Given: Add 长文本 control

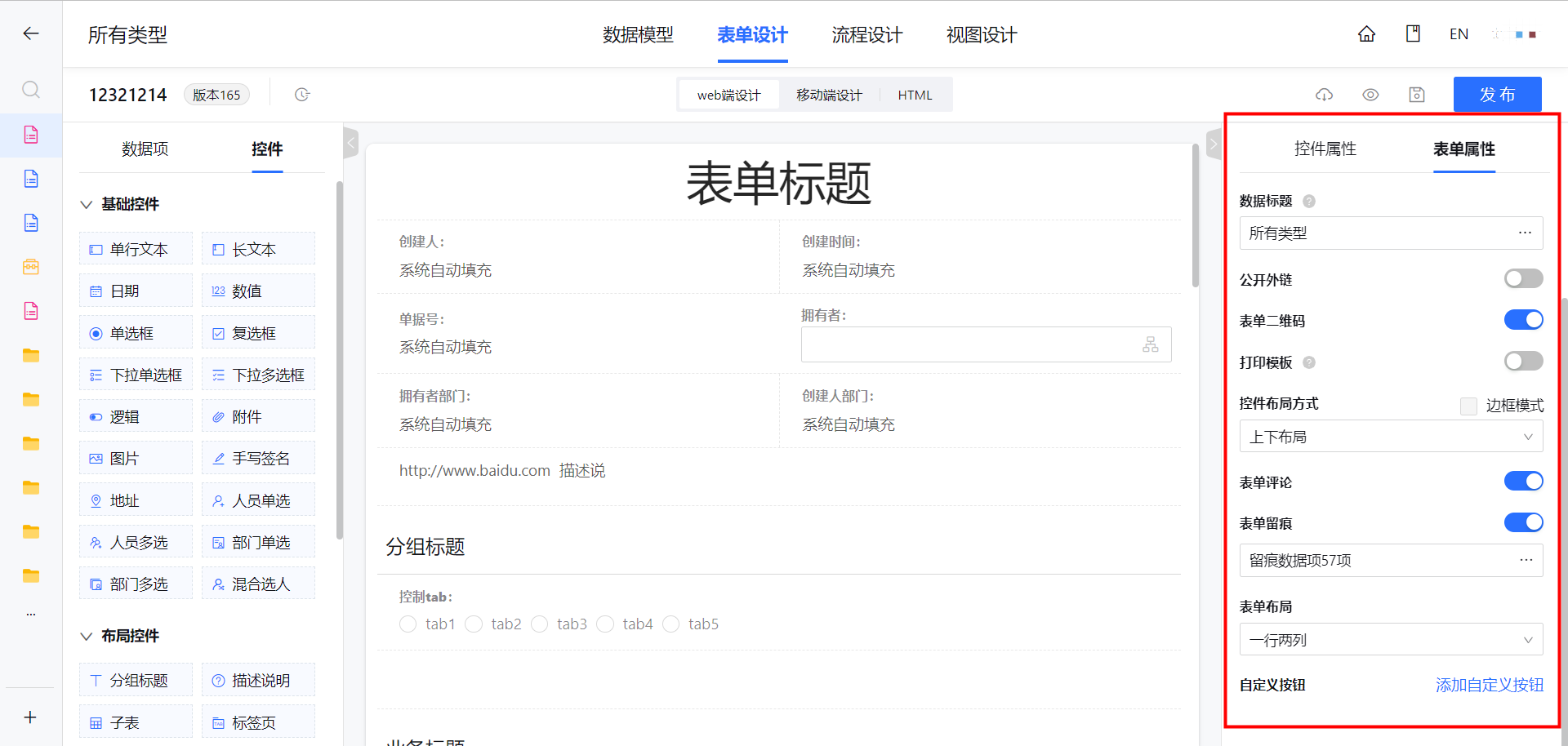Looking at the screenshot, I should [258, 249].
